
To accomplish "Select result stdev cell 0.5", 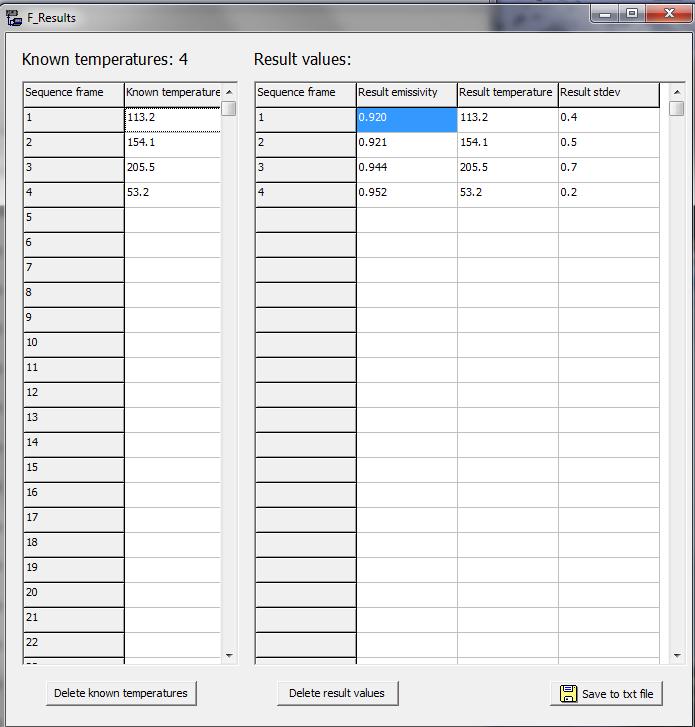I will coord(609,145).
